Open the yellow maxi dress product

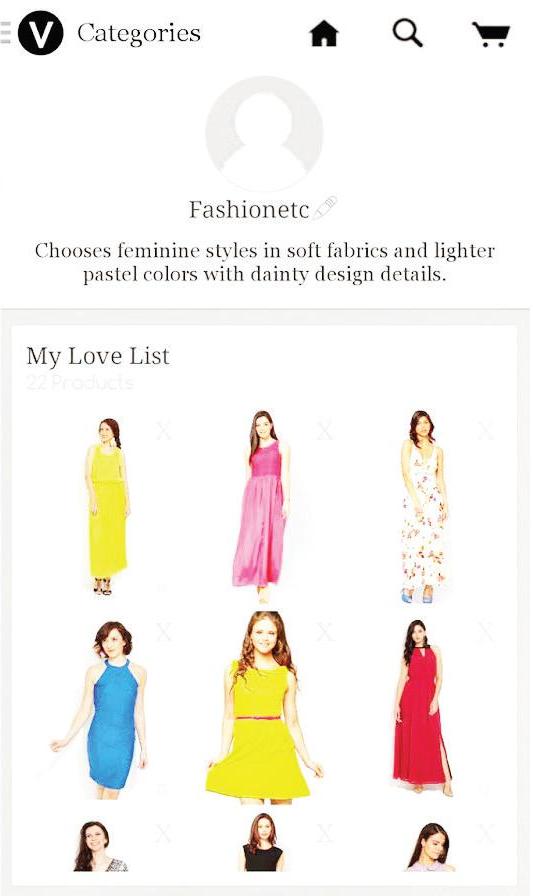coord(108,506)
